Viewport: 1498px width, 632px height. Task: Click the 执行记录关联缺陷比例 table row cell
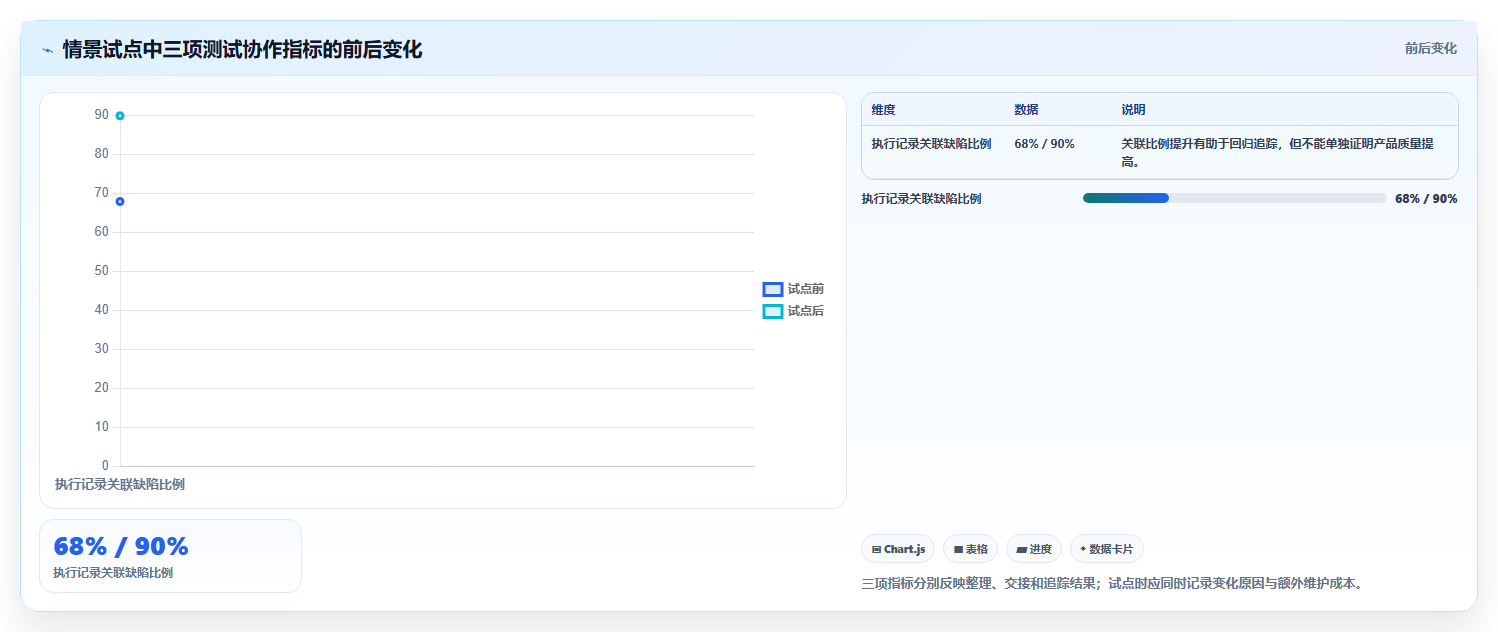931,144
